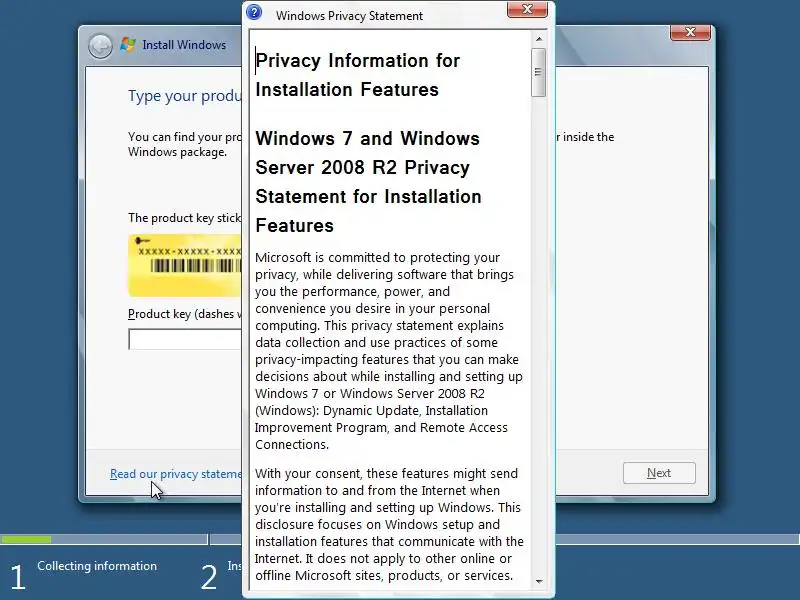Close the Install Windows dialog

tap(690, 32)
